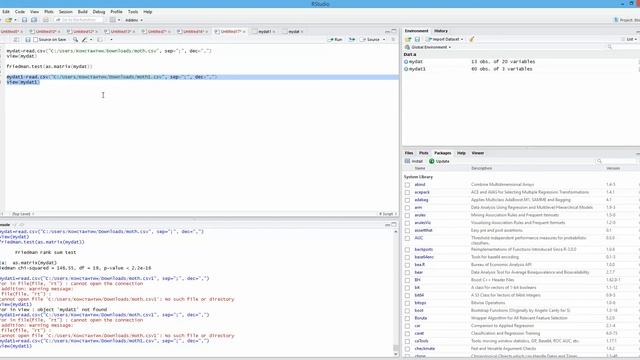Open R Script file type dropdown
Image resolution: width=640 pixels, height=360 pixels.
tap(388, 214)
